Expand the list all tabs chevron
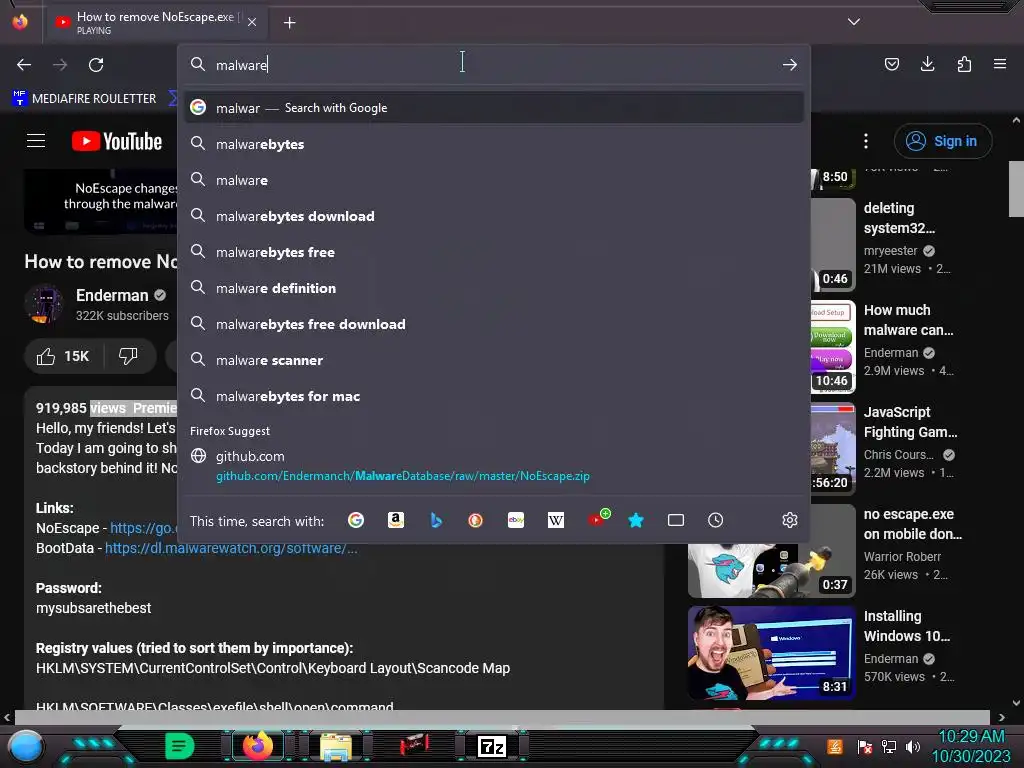The height and width of the screenshot is (768, 1024). pos(854,22)
